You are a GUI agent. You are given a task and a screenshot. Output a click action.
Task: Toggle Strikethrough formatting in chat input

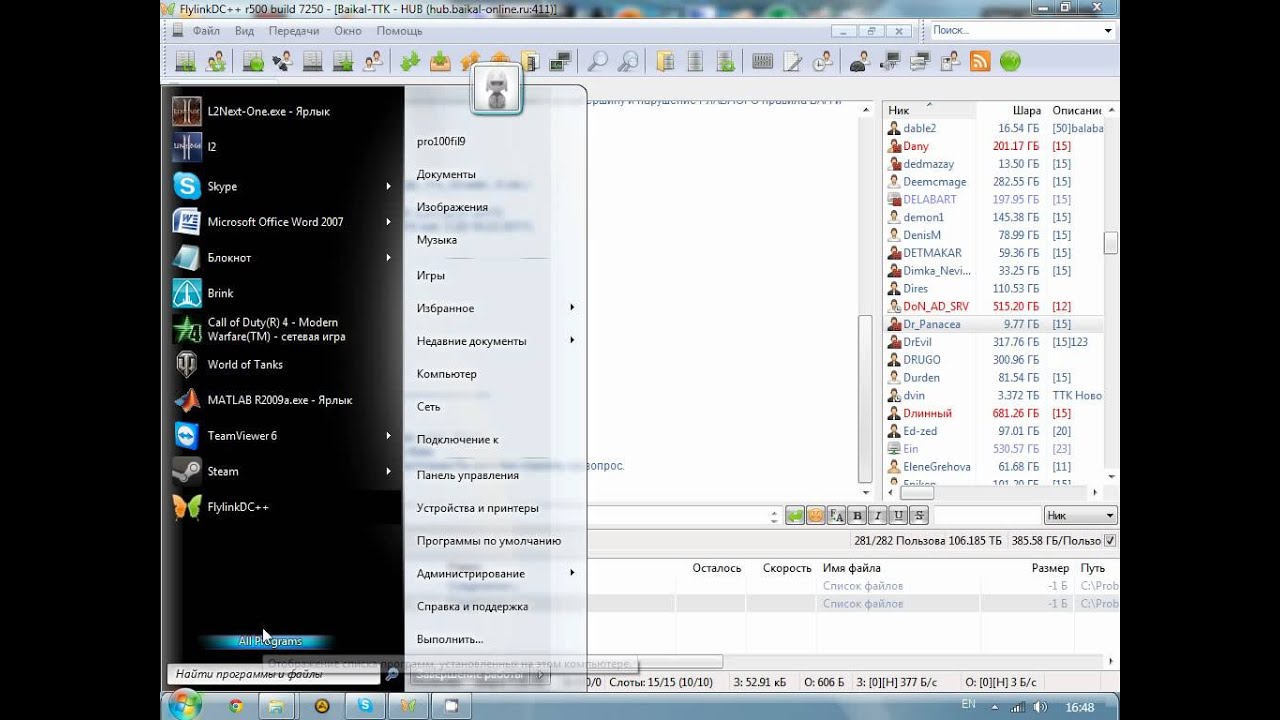point(919,515)
